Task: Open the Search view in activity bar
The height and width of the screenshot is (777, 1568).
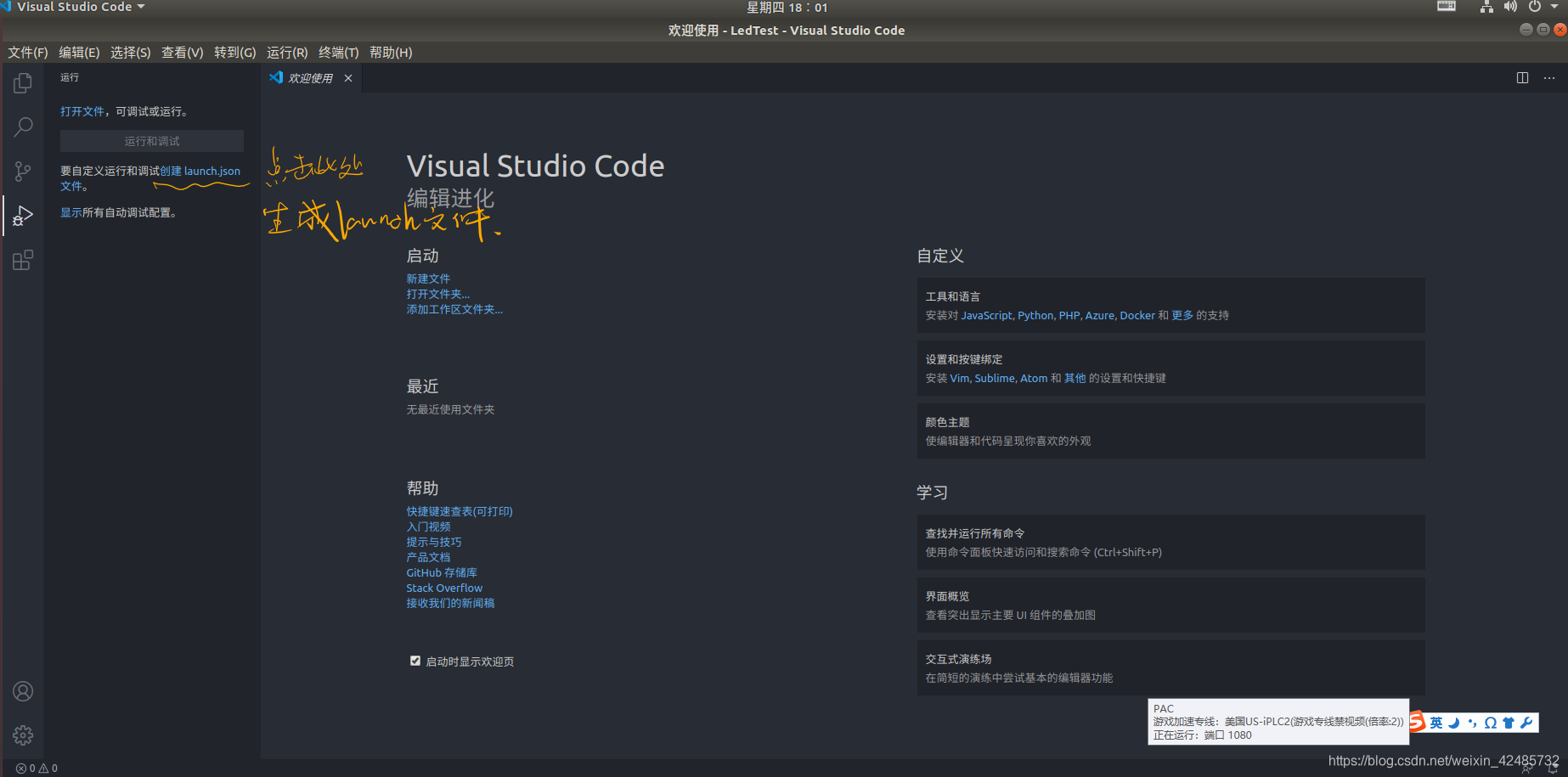Action: click(23, 127)
